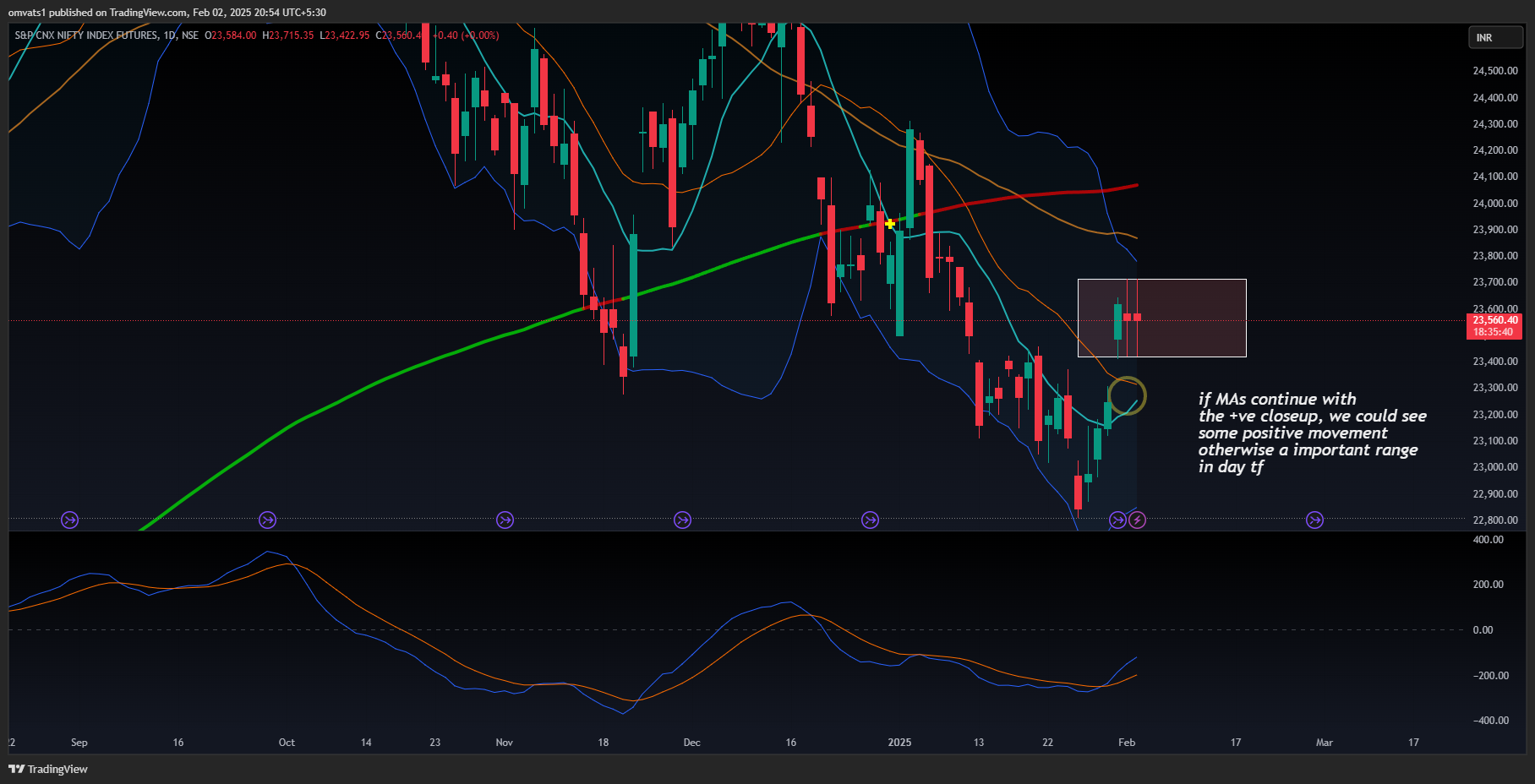Click the Sep date label on time axis
Image resolution: width=1535 pixels, height=784 pixels.
click(x=79, y=743)
